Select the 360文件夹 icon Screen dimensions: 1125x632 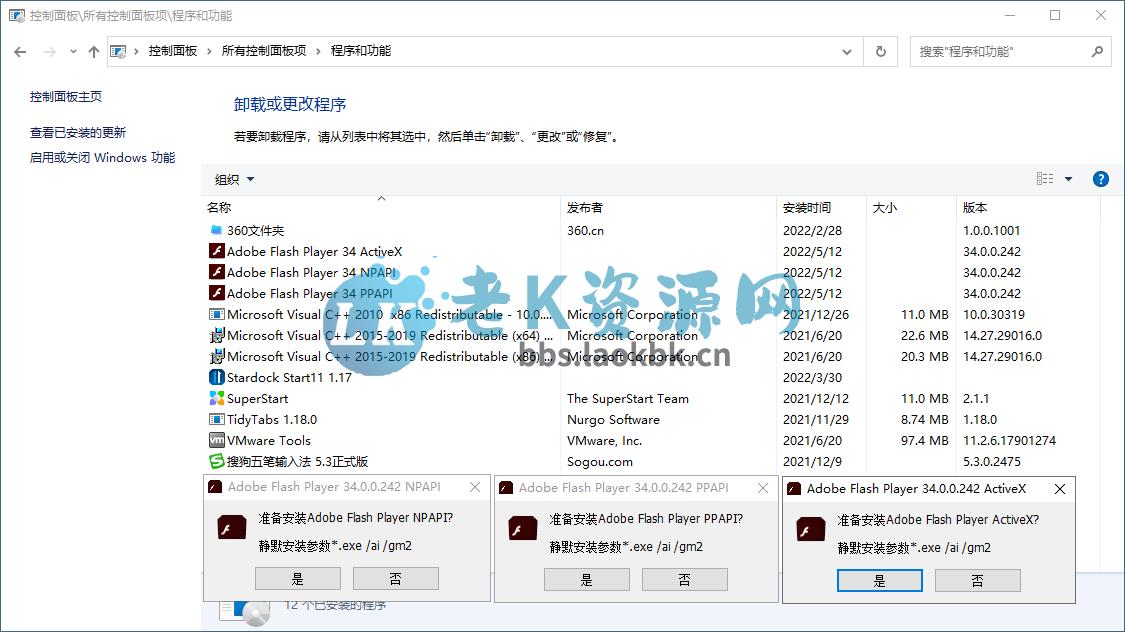tap(216, 230)
